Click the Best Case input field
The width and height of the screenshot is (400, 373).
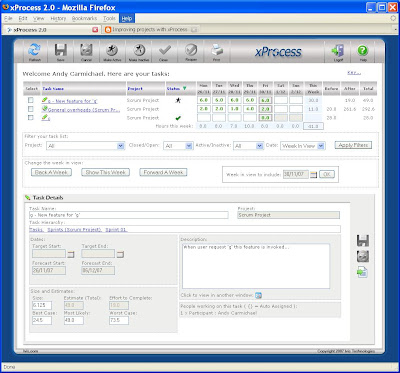(x=42, y=321)
